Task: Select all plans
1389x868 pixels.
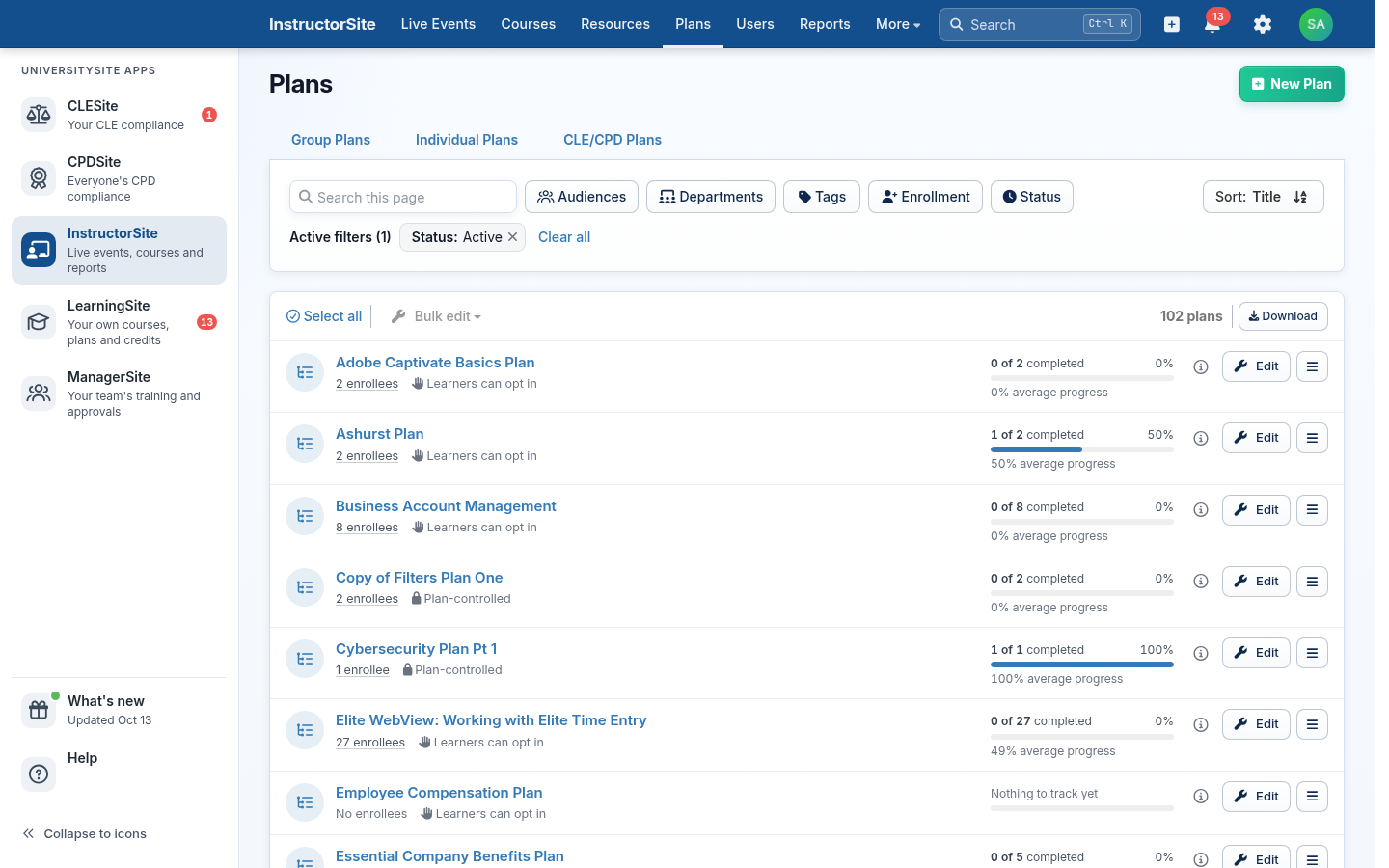Action: click(324, 316)
